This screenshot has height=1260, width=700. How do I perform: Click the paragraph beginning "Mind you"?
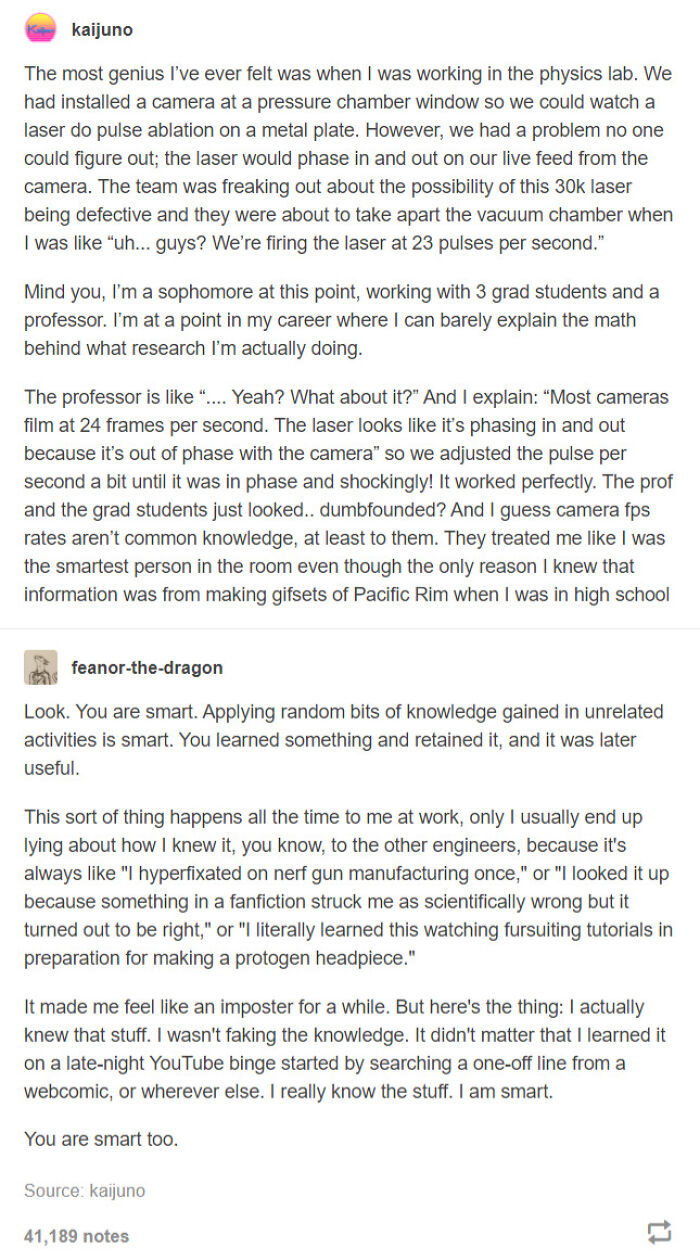coord(347,316)
